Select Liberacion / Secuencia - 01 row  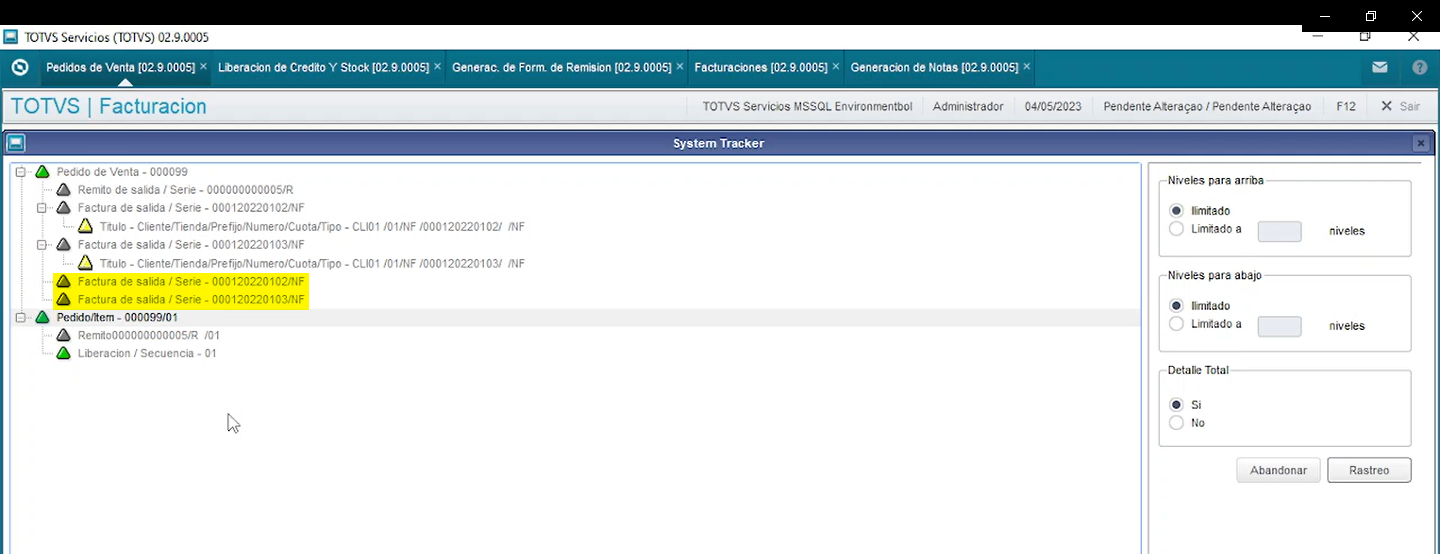147,353
